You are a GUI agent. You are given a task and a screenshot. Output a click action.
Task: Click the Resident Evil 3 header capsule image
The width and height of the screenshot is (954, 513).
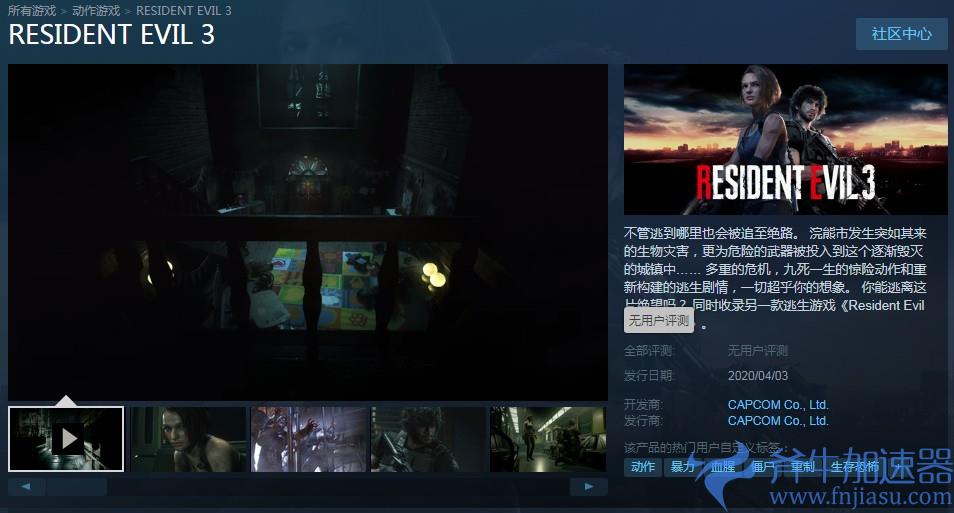click(x=785, y=139)
